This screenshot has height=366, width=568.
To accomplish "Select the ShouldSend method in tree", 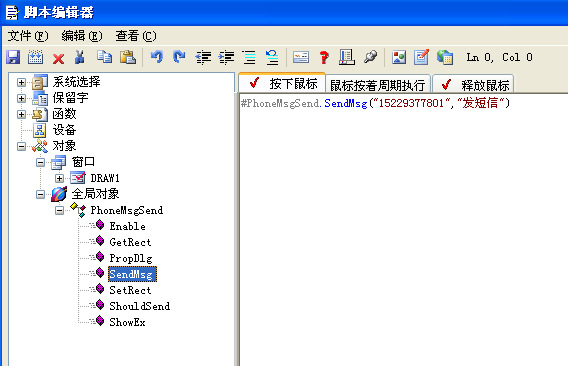I will tap(139, 306).
